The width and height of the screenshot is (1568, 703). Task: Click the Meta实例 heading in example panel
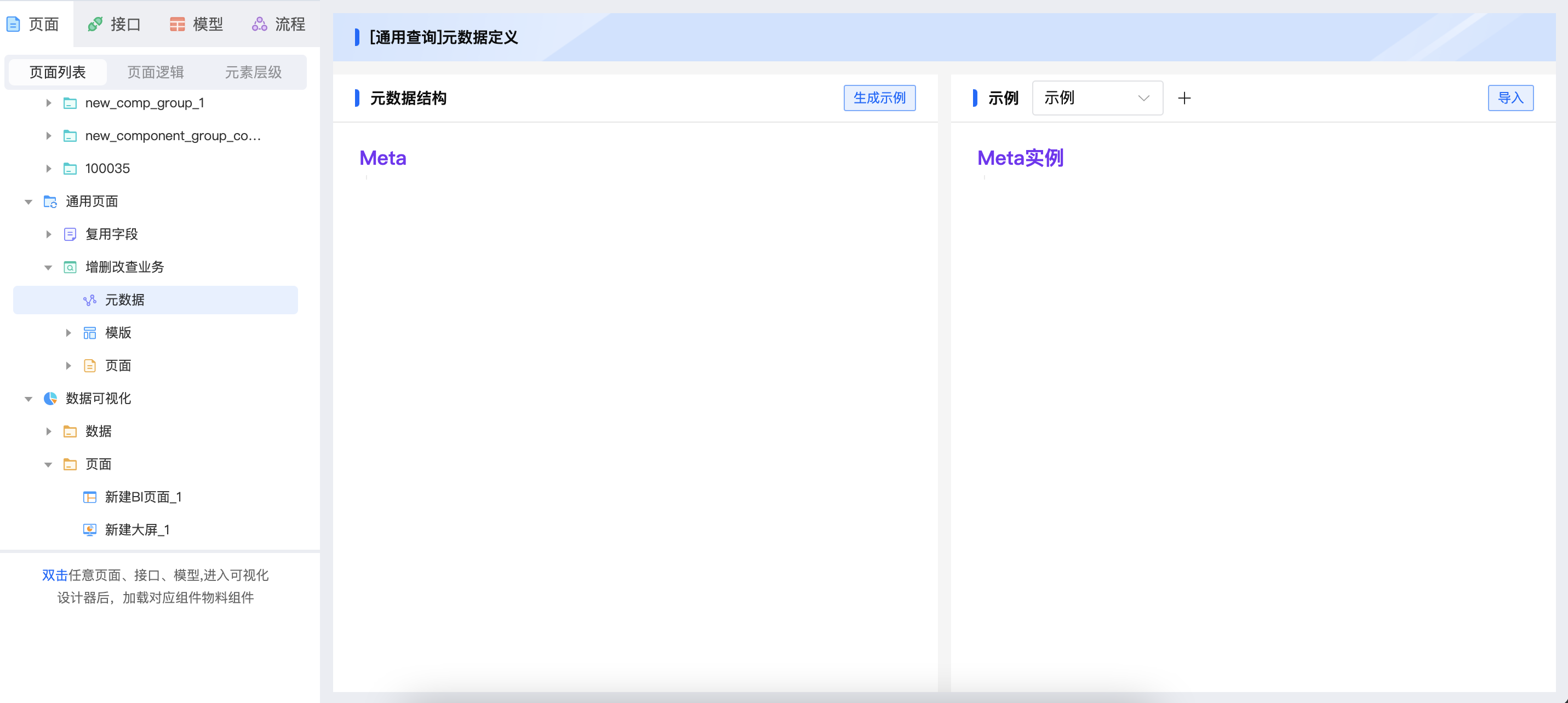tap(1021, 158)
